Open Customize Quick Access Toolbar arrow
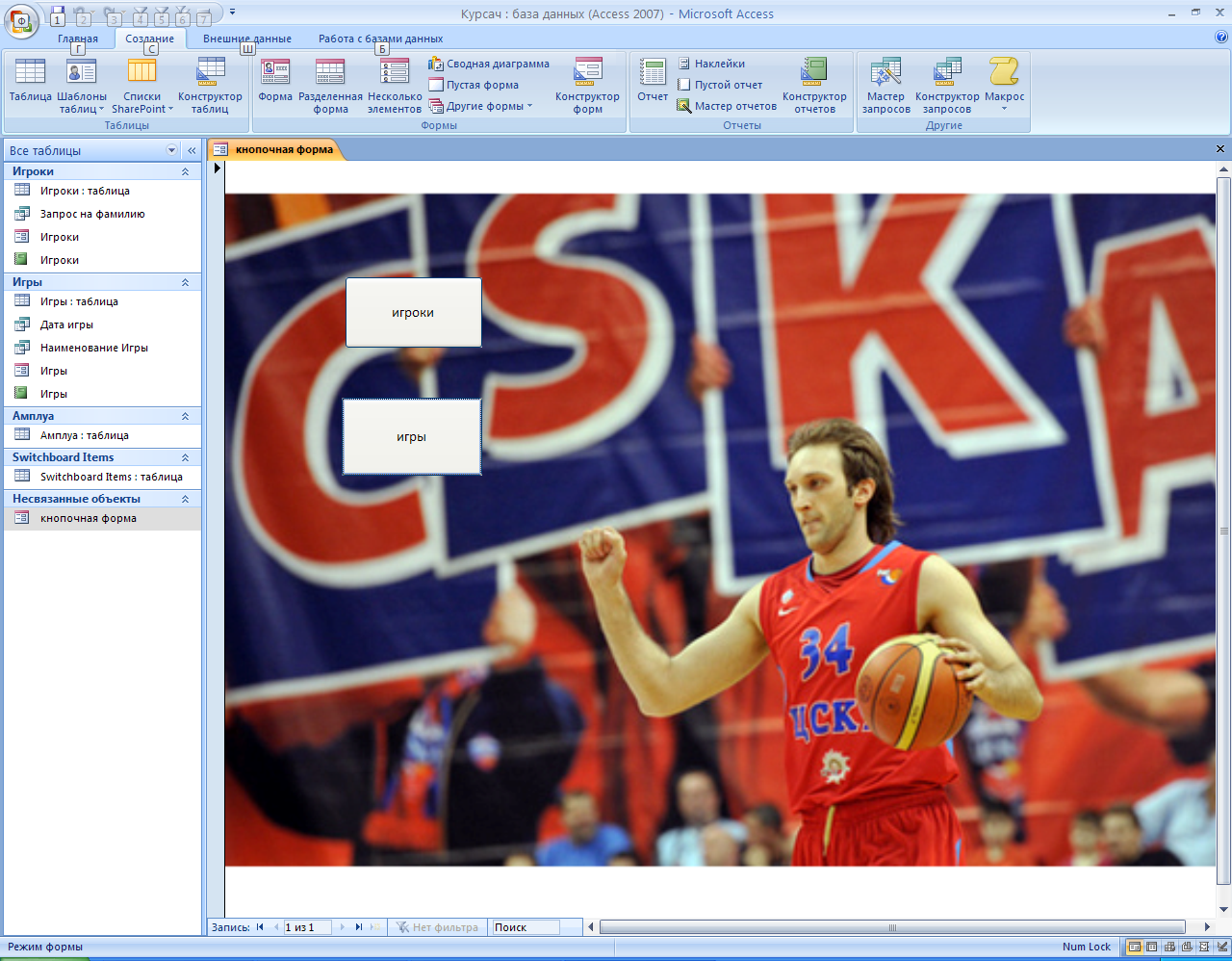Image resolution: width=1232 pixels, height=961 pixels. pyautogui.click(x=232, y=13)
